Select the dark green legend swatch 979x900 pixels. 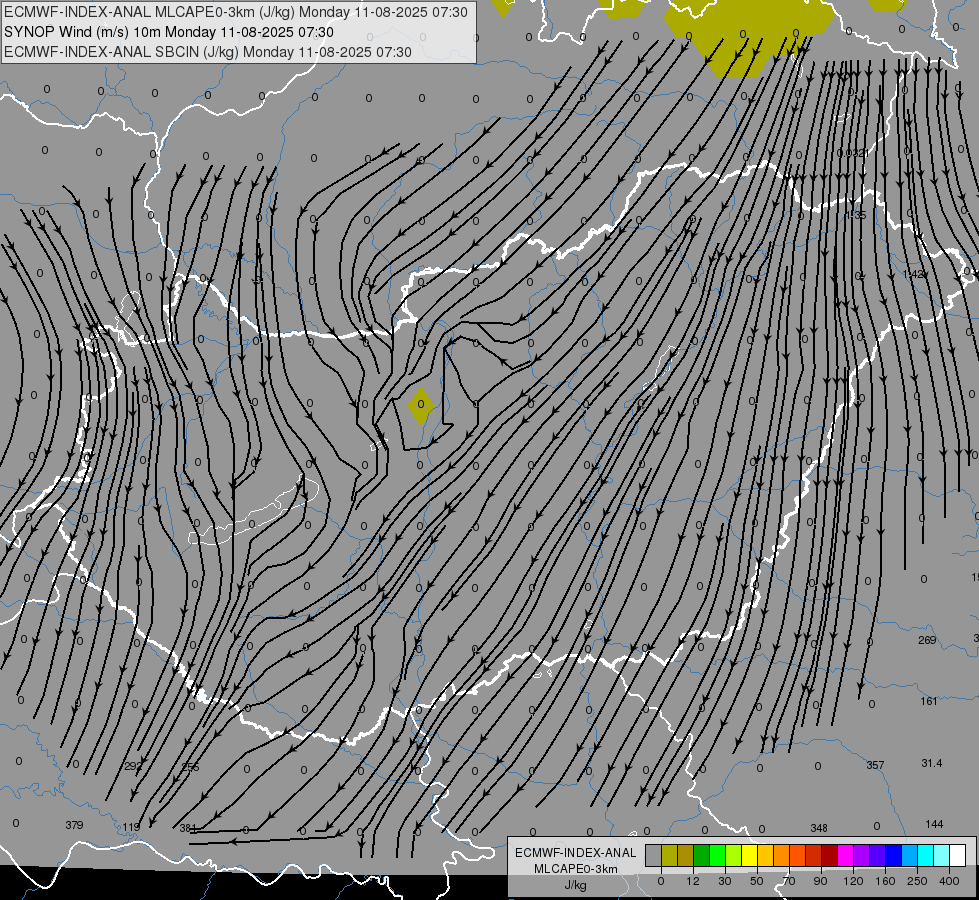702,855
